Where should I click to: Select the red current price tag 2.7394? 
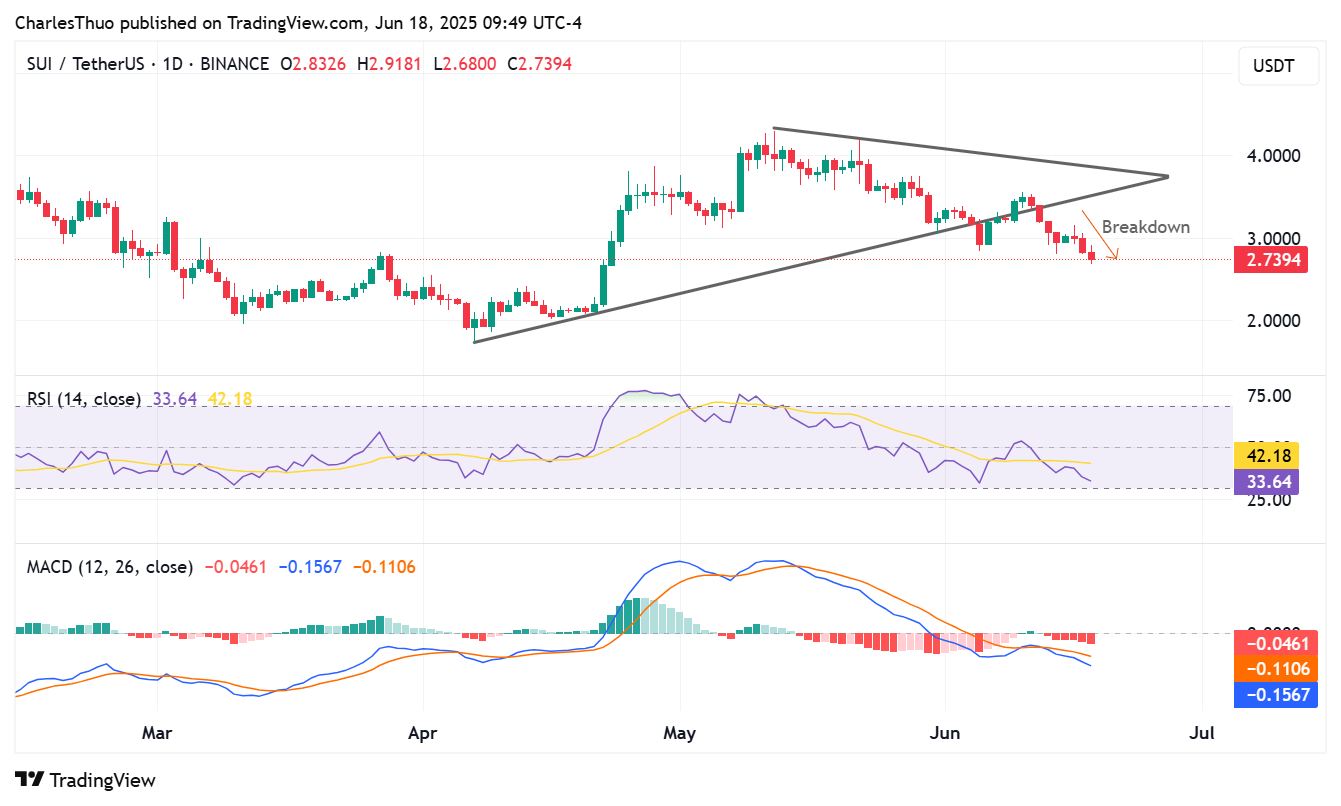tap(1274, 261)
